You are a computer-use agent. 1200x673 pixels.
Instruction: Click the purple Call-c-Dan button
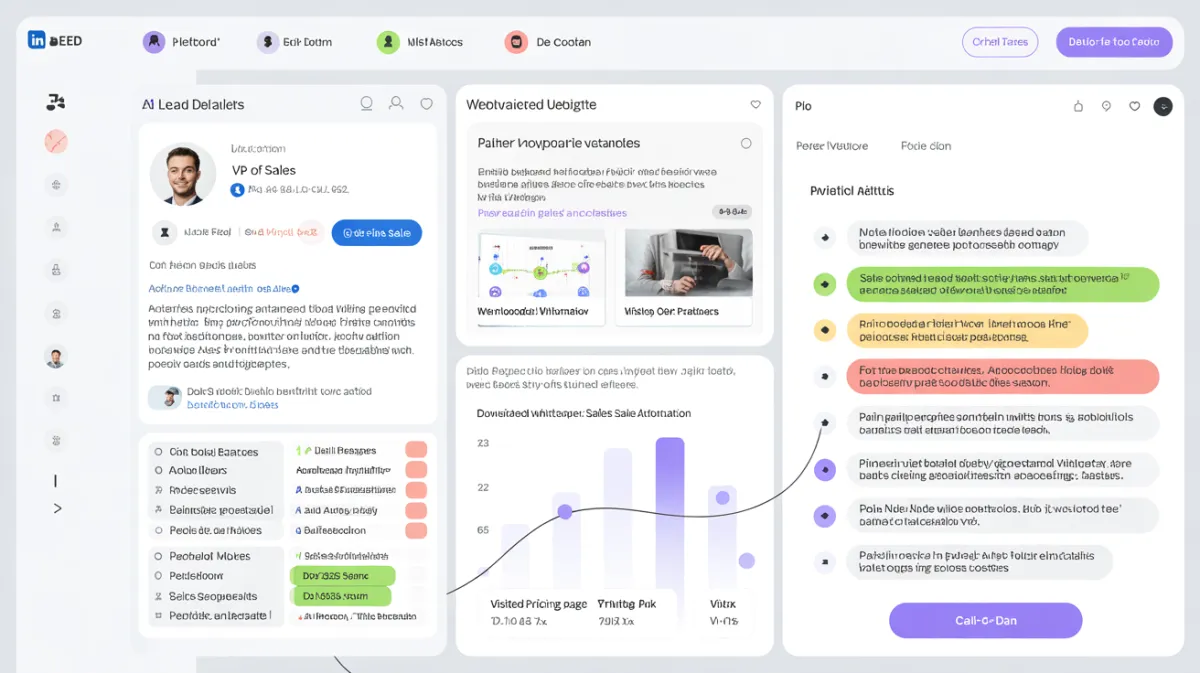click(985, 620)
